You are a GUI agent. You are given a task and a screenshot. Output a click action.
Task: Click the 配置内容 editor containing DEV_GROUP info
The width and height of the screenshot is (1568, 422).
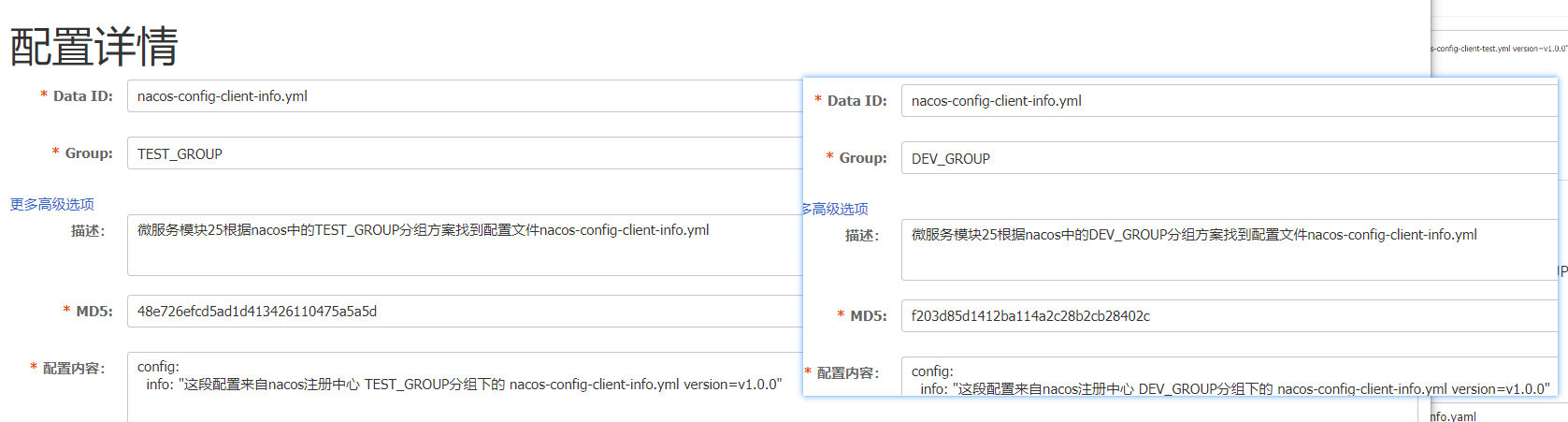click(1227, 377)
